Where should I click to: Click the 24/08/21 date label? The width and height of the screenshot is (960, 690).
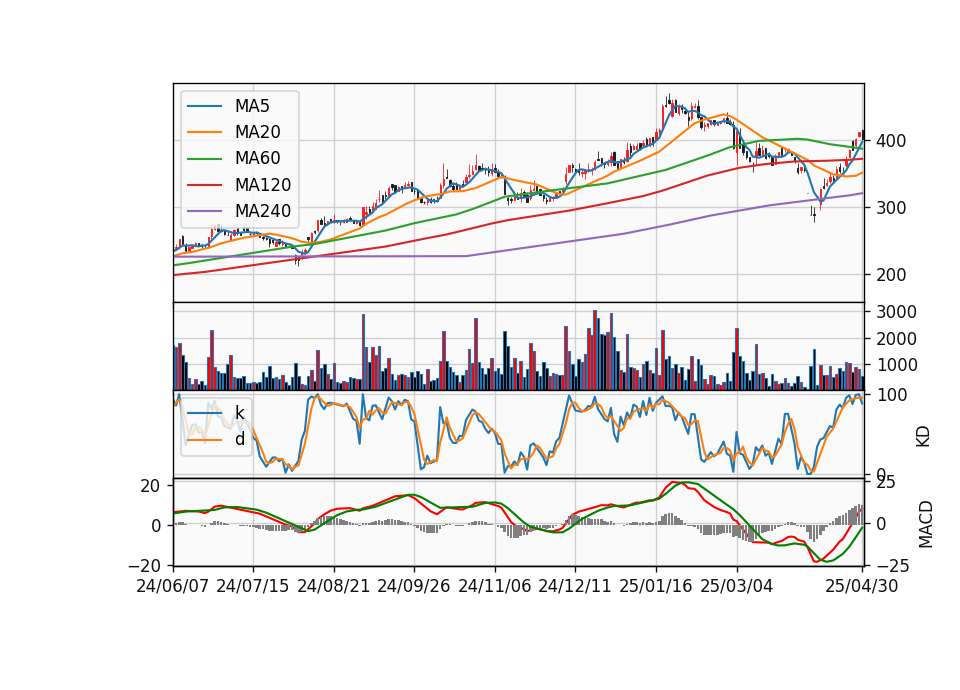[x=334, y=586]
